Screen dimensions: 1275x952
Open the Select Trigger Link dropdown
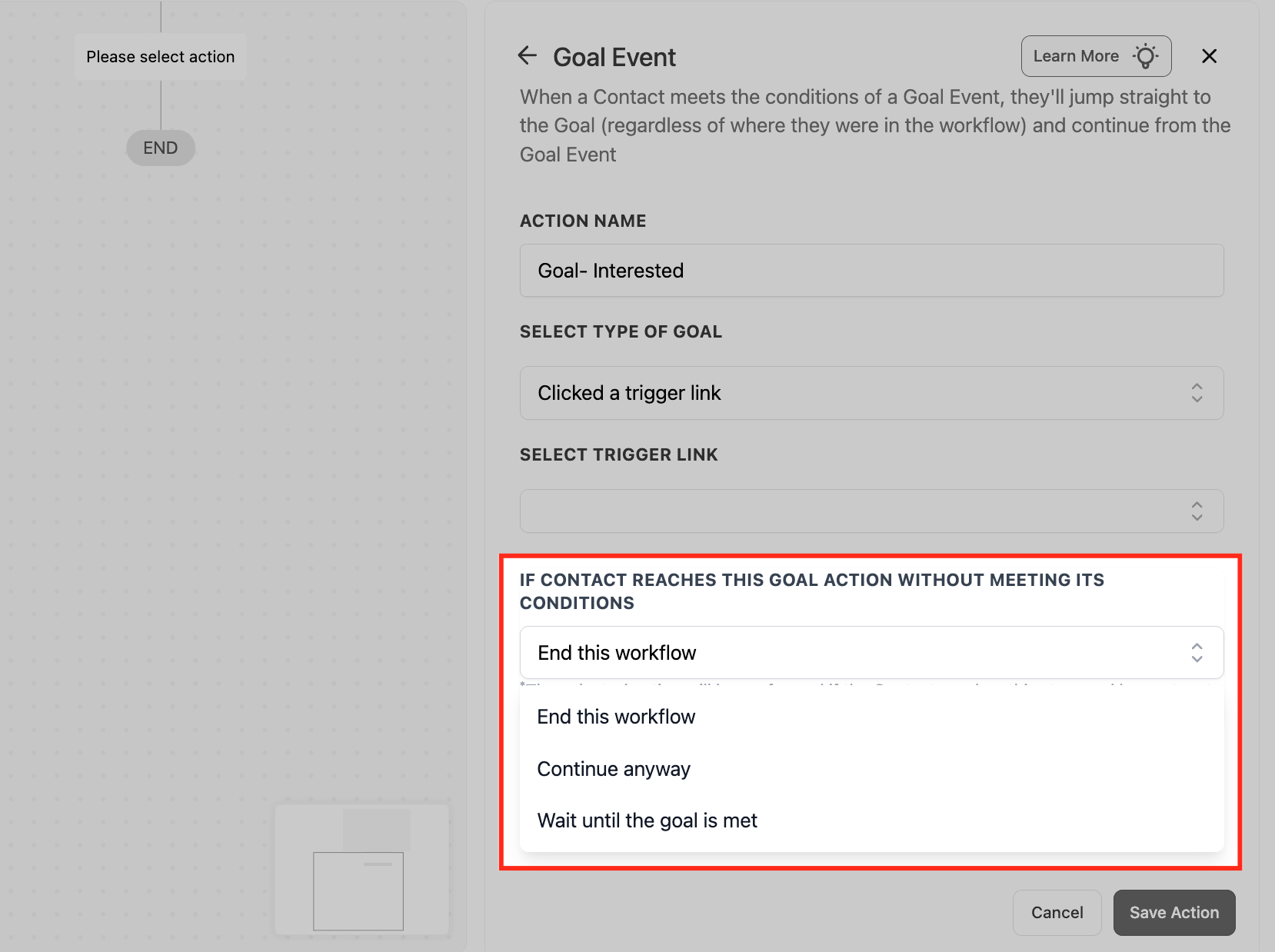(871, 511)
